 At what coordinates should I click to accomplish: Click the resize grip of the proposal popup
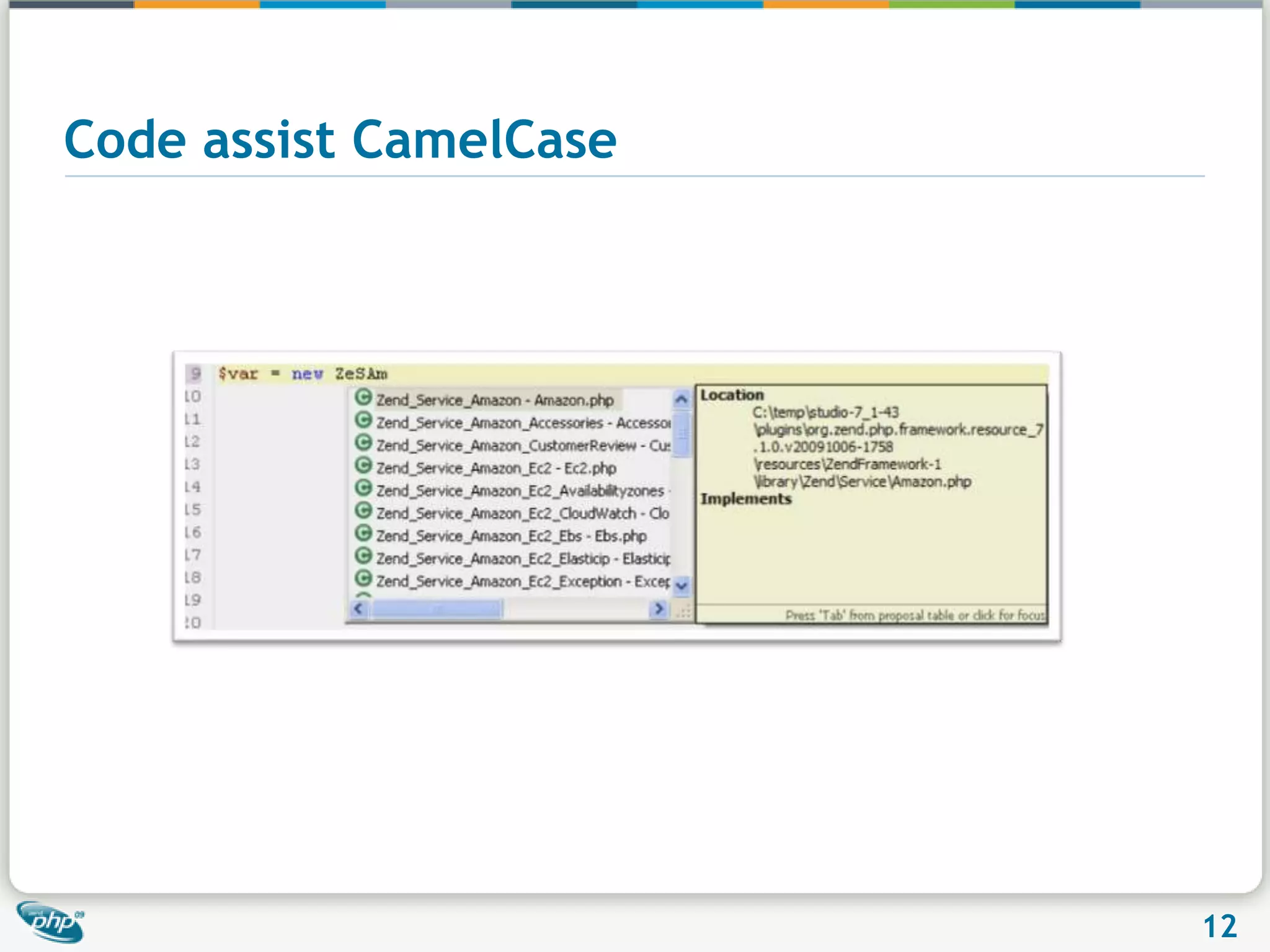click(x=683, y=611)
